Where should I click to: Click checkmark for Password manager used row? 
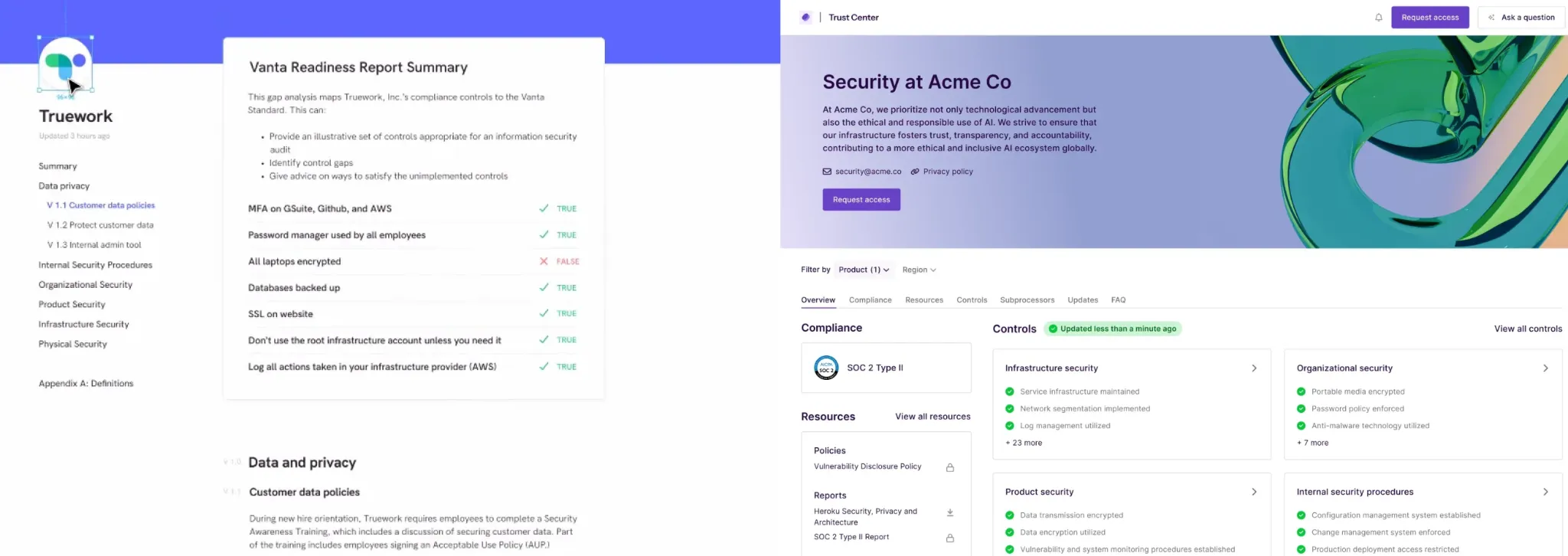pos(544,234)
